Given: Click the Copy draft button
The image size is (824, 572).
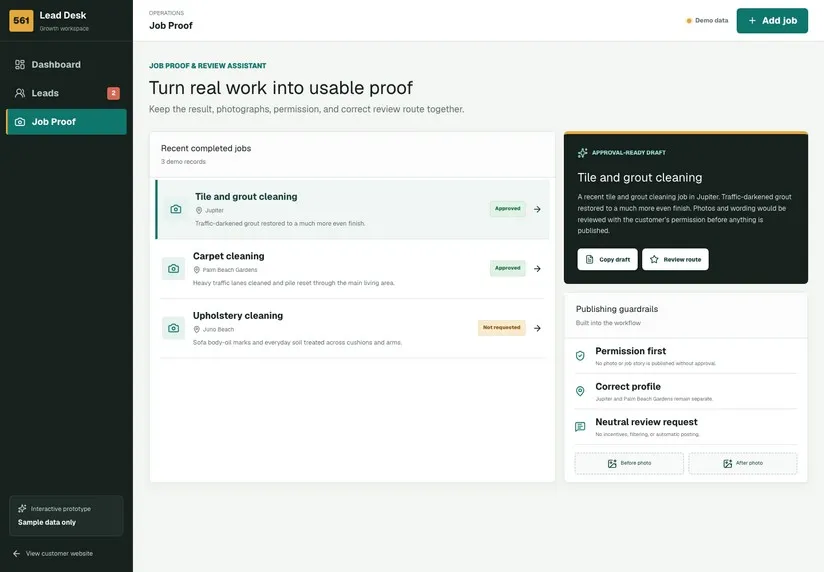Looking at the screenshot, I should click(607, 259).
